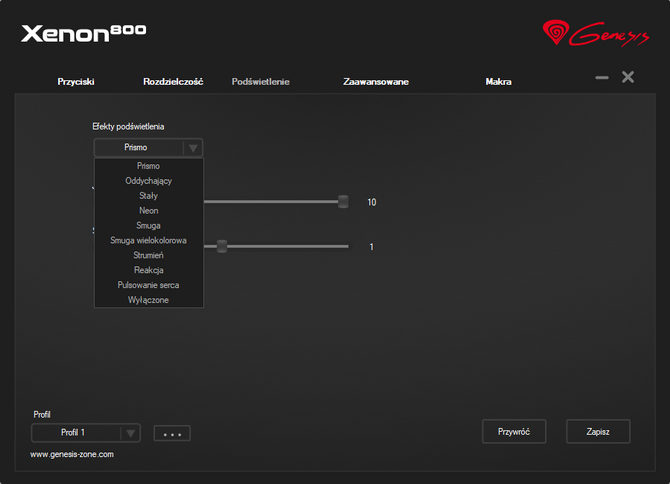Click the Przywróć button
This screenshot has height=484, width=670.
[x=514, y=431]
